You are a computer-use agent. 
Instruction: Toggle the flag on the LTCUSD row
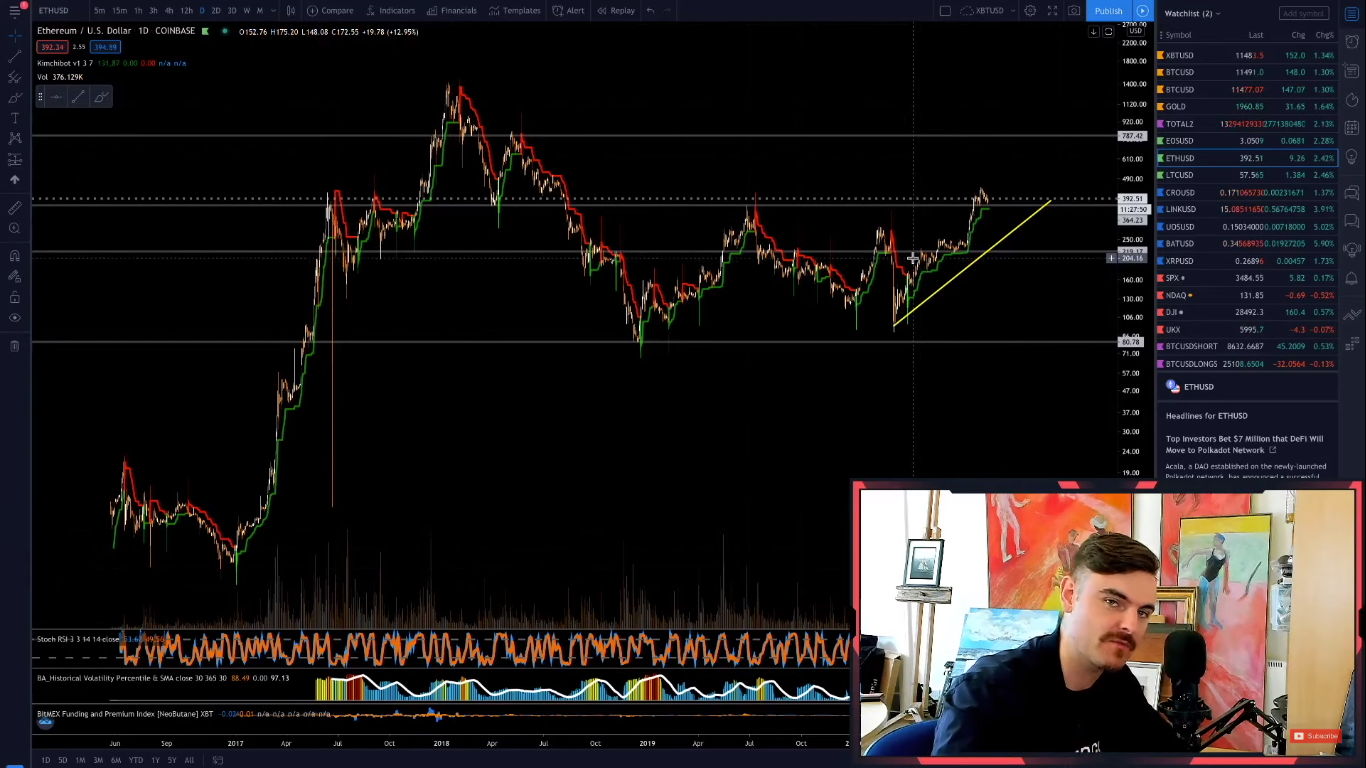[x=1160, y=175]
